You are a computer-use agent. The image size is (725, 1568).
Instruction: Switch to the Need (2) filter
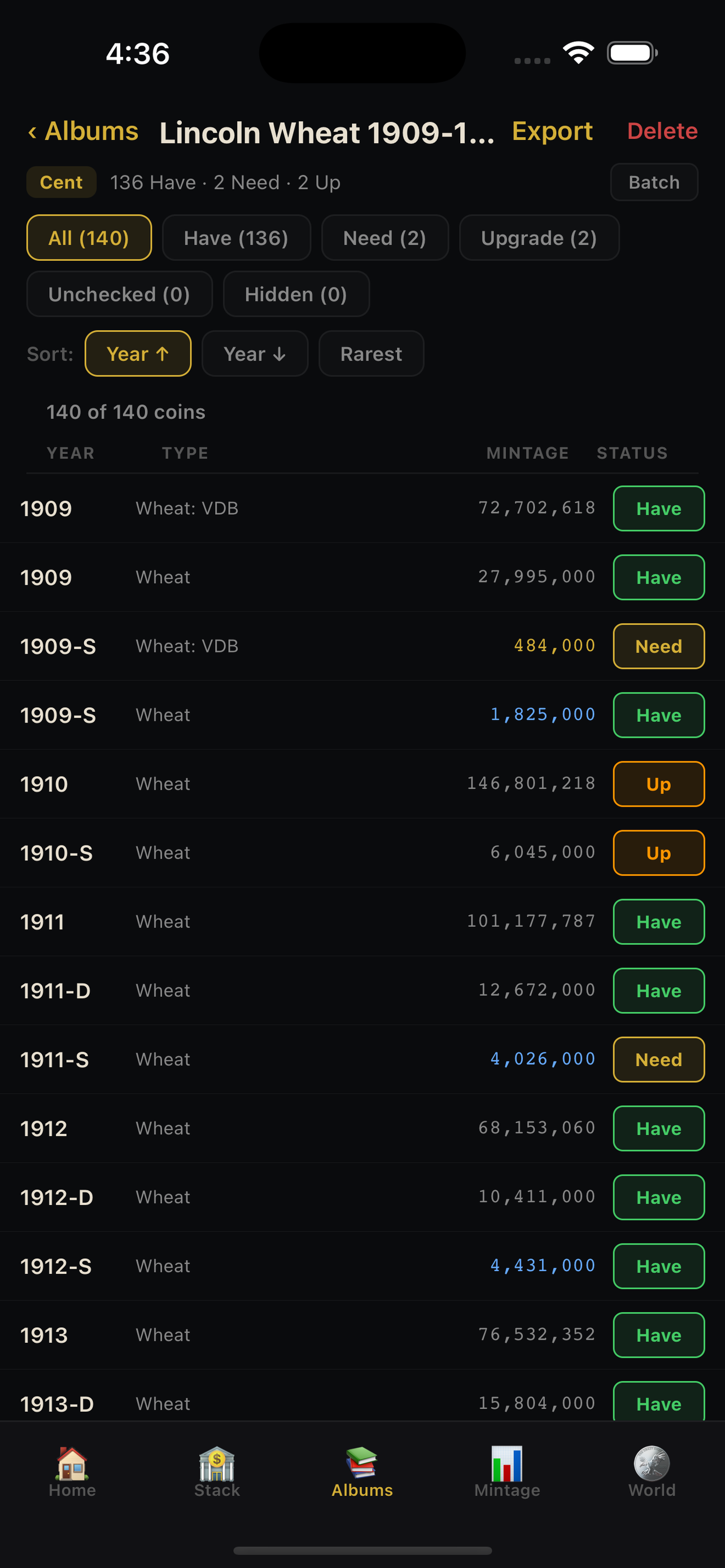coord(385,238)
